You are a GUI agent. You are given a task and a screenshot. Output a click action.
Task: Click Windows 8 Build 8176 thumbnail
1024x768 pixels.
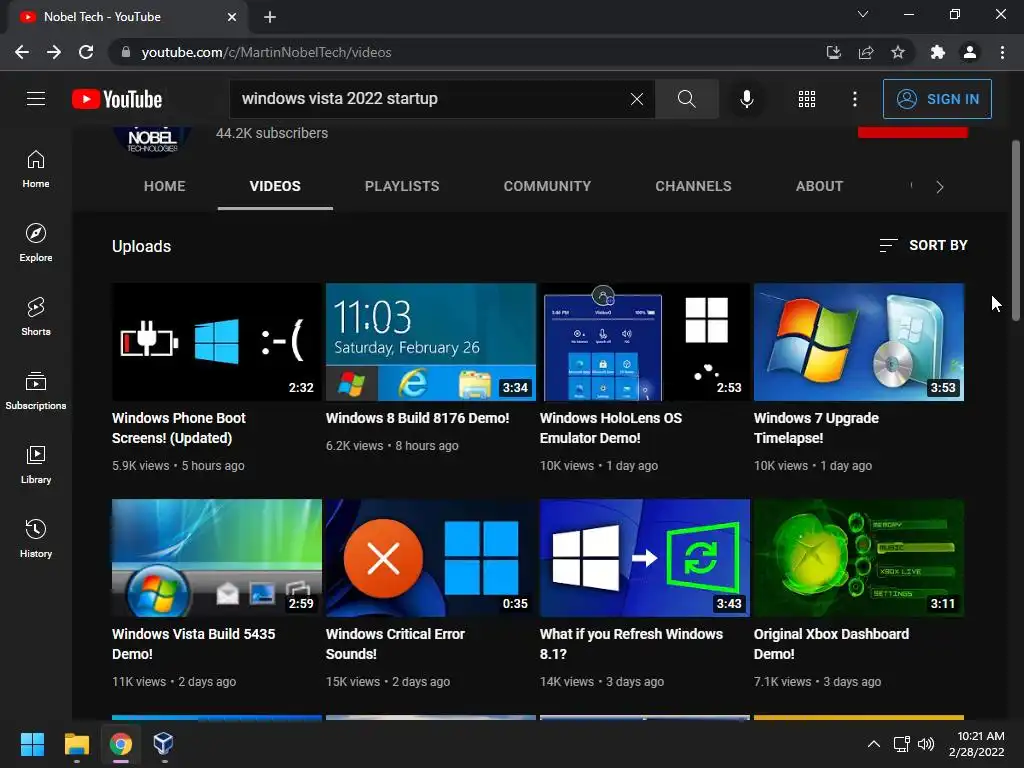click(x=431, y=342)
